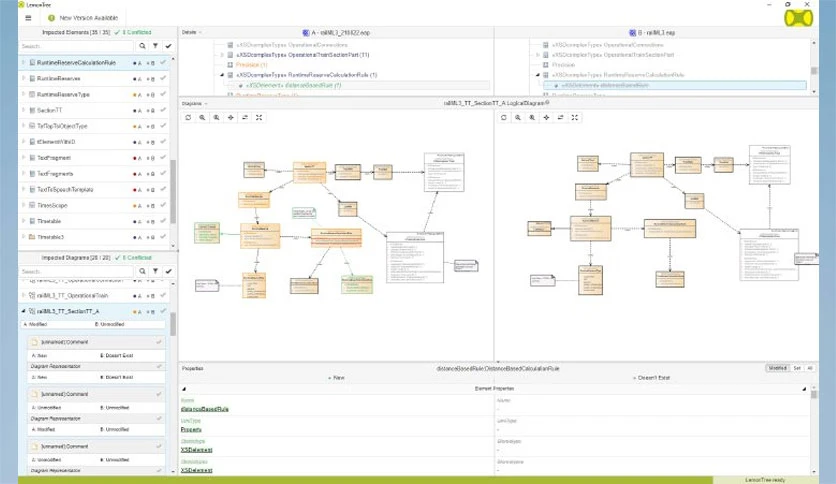Click center/pan icon in diagram A toolbar
Image resolution: width=836 pixels, height=484 pixels.
pos(230,117)
